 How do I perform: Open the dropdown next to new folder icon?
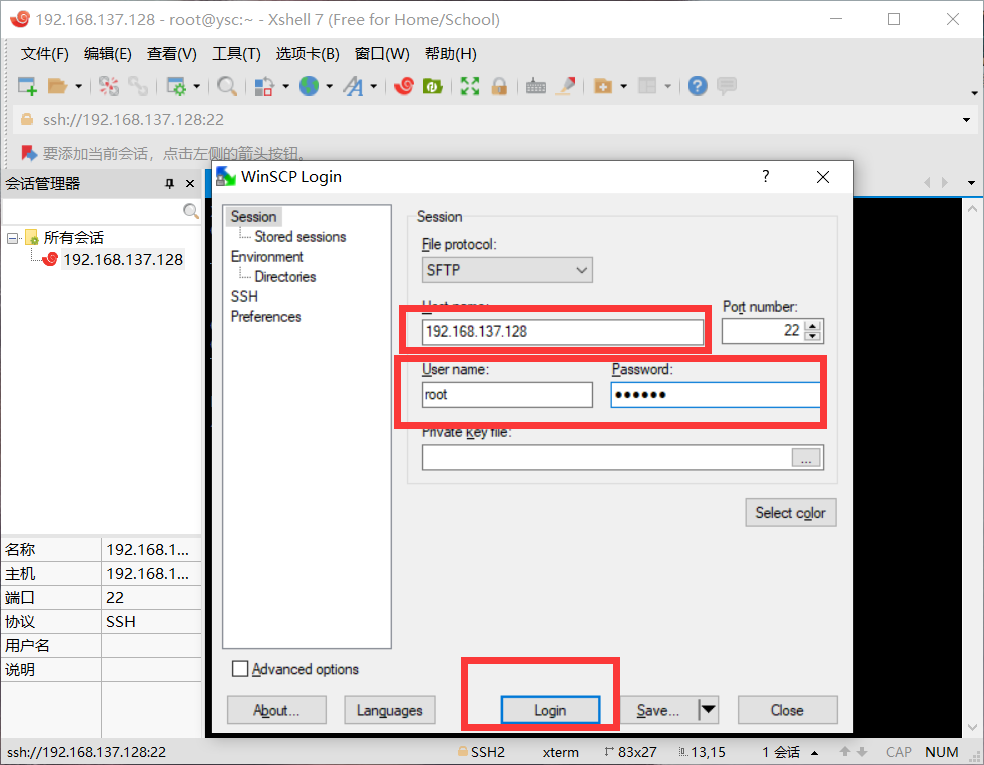pos(624,86)
